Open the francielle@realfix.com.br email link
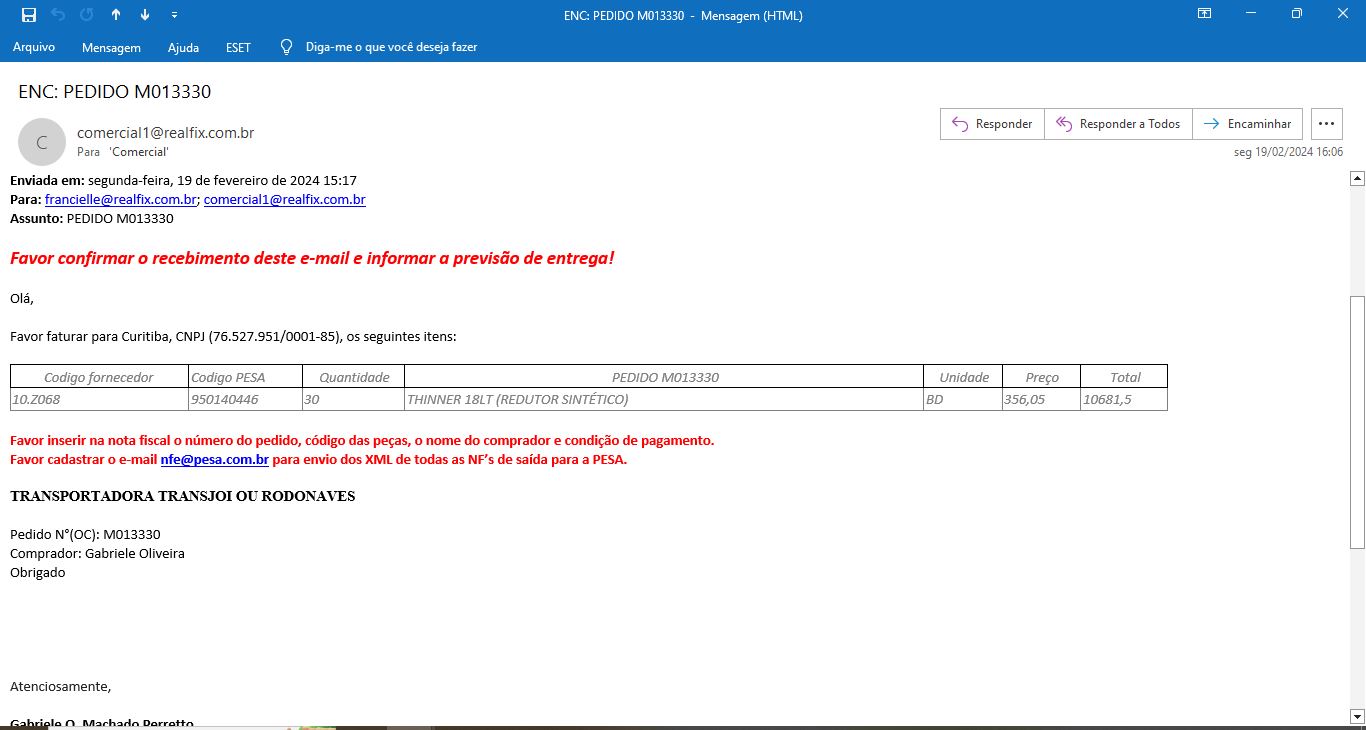This screenshot has height=730, width=1366. pyautogui.click(x=120, y=199)
